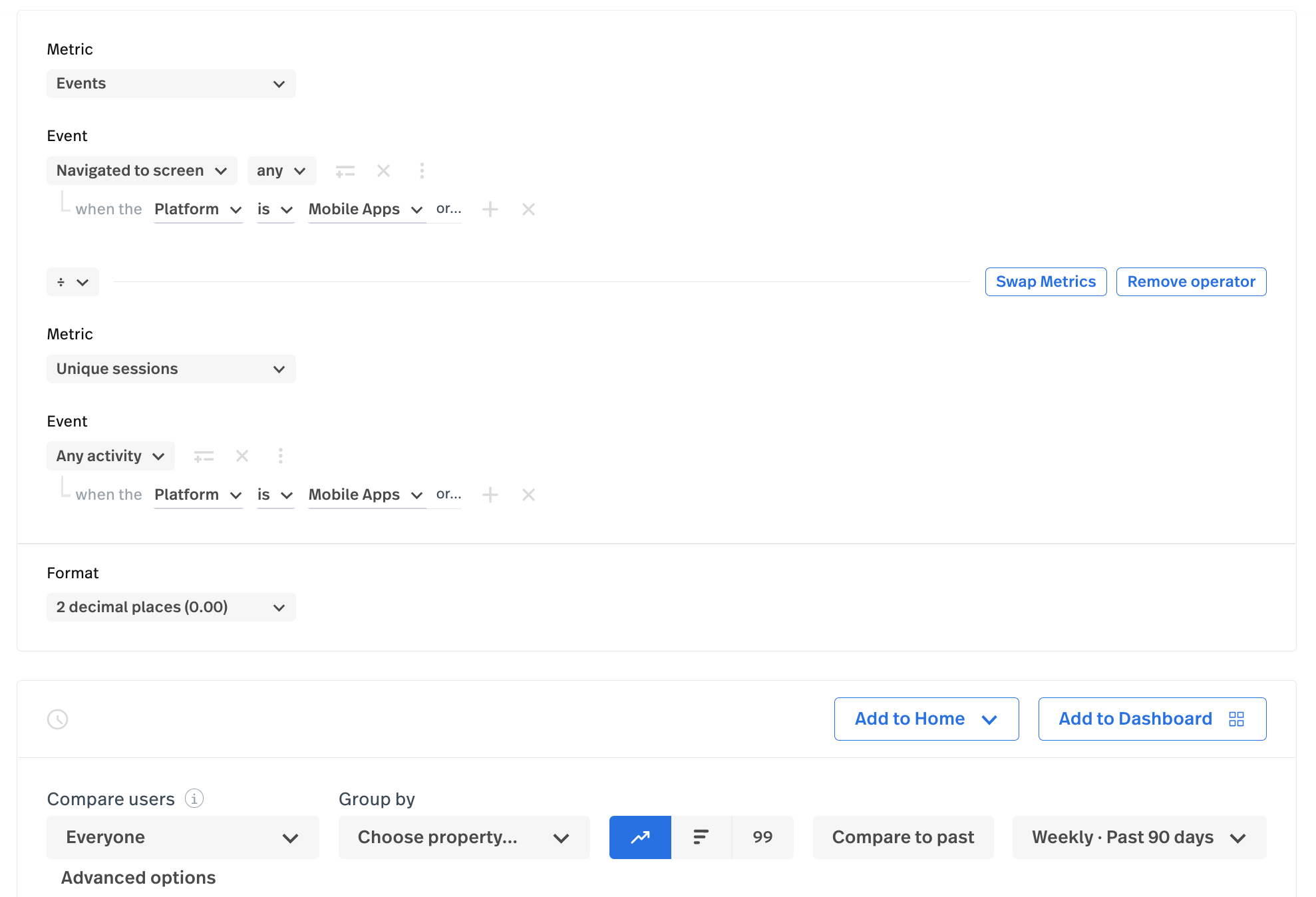Click Remove operator button
Image resolution: width=1316 pixels, height=897 pixels.
point(1190,282)
